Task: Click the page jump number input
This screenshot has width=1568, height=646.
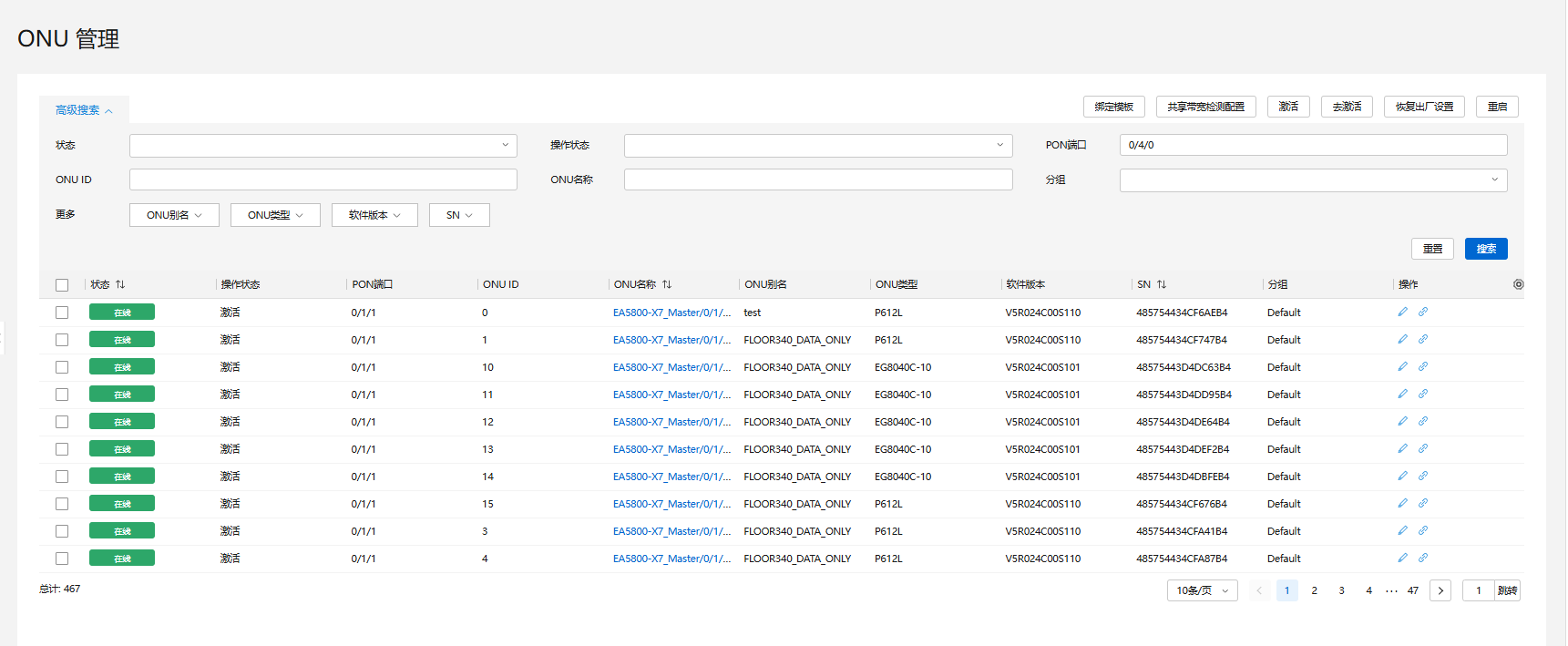Action: [x=1479, y=590]
